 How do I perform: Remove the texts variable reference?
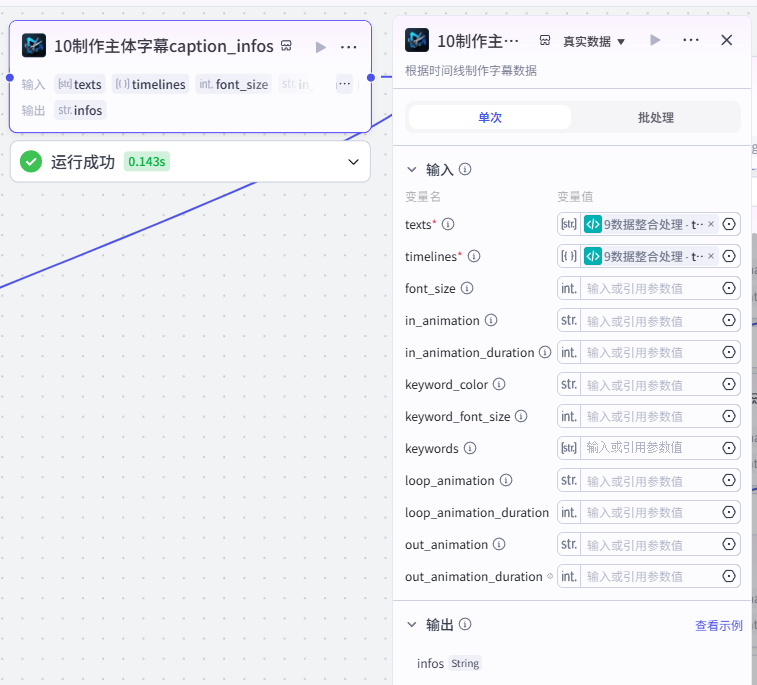tap(711, 224)
